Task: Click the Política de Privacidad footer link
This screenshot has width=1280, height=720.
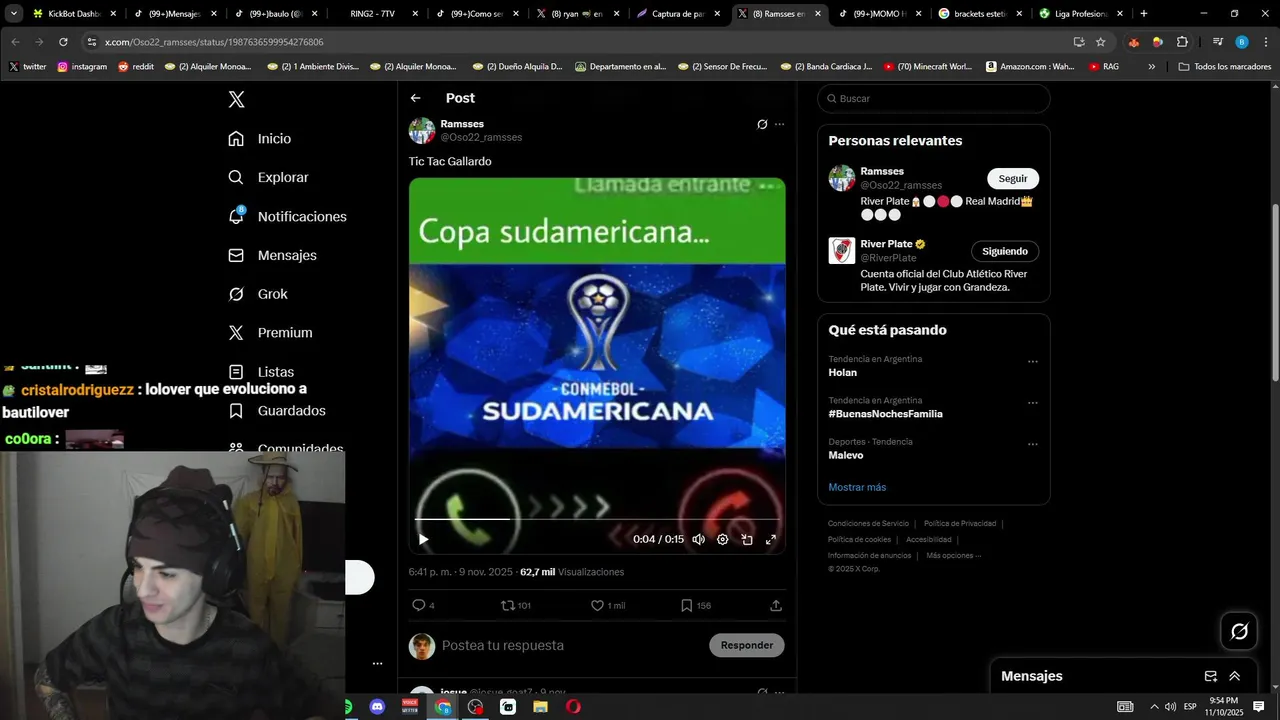Action: [x=960, y=523]
